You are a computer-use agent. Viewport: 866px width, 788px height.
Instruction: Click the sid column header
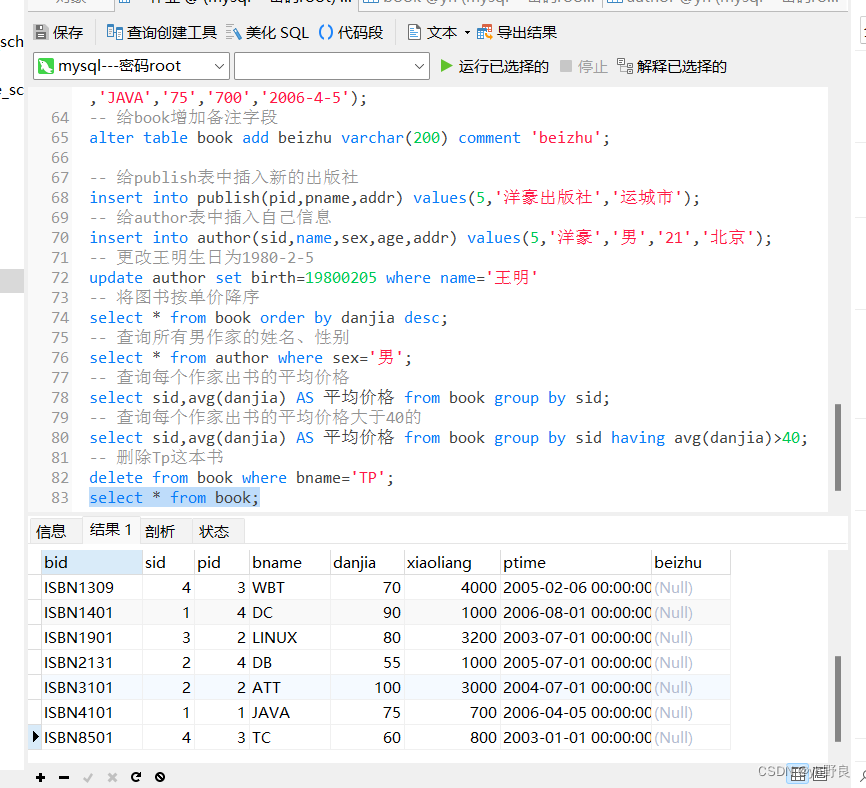[168, 562]
